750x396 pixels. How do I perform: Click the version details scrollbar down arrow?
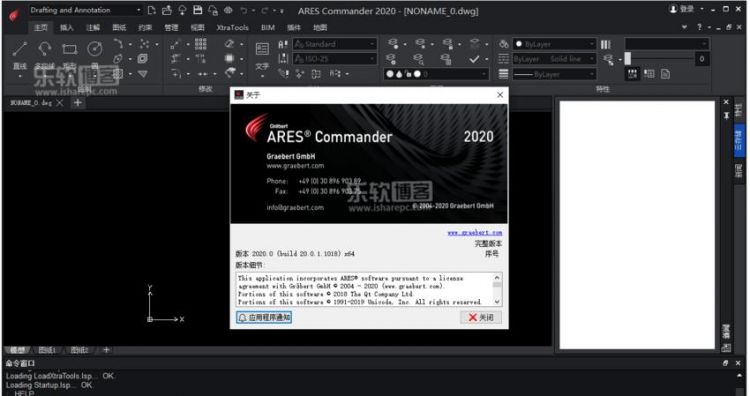[x=497, y=302]
